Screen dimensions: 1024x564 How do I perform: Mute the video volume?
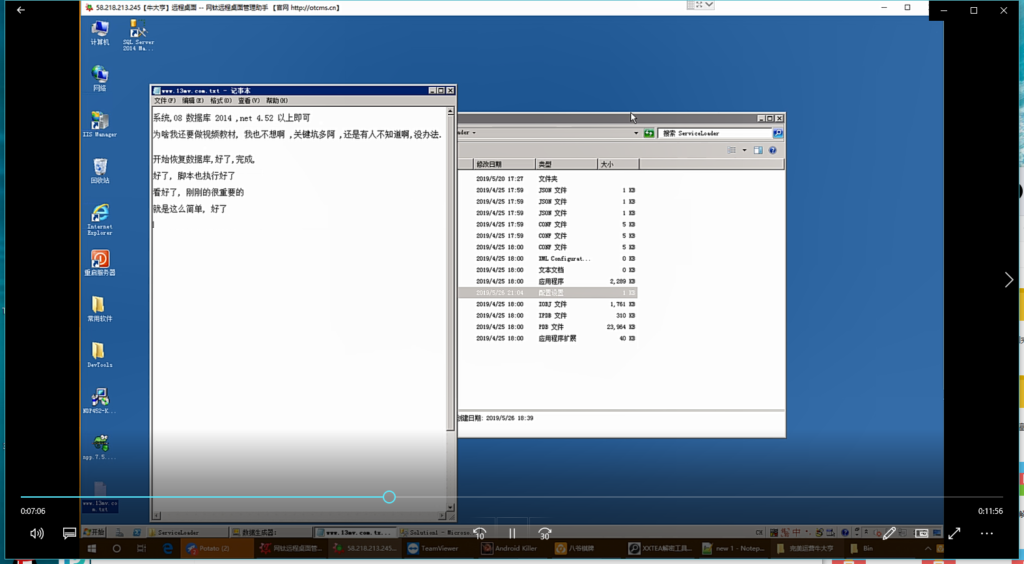coord(37,534)
